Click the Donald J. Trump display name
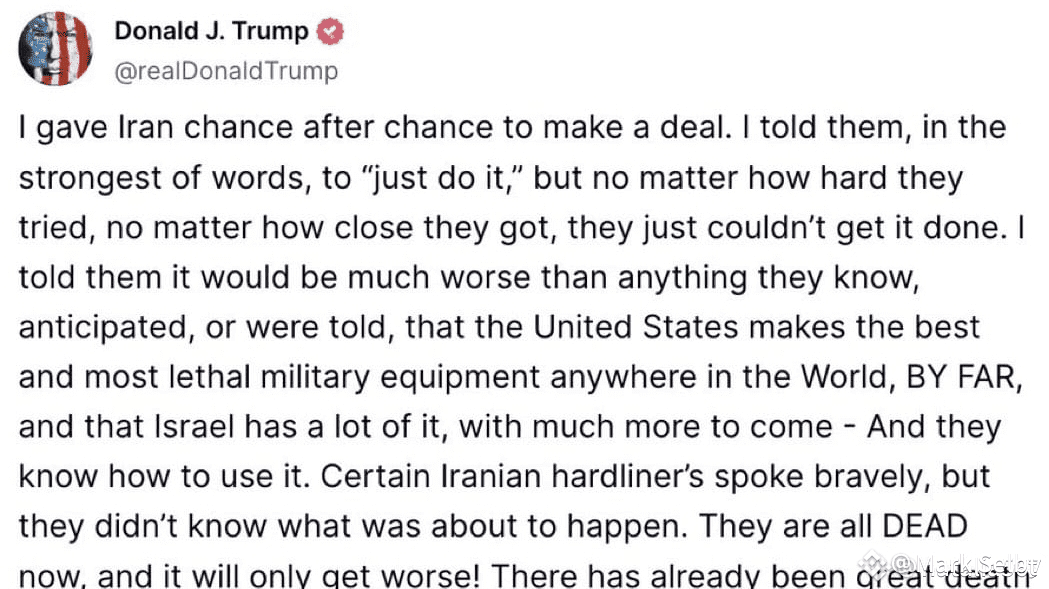This screenshot has width=1049, height=589. (x=211, y=31)
